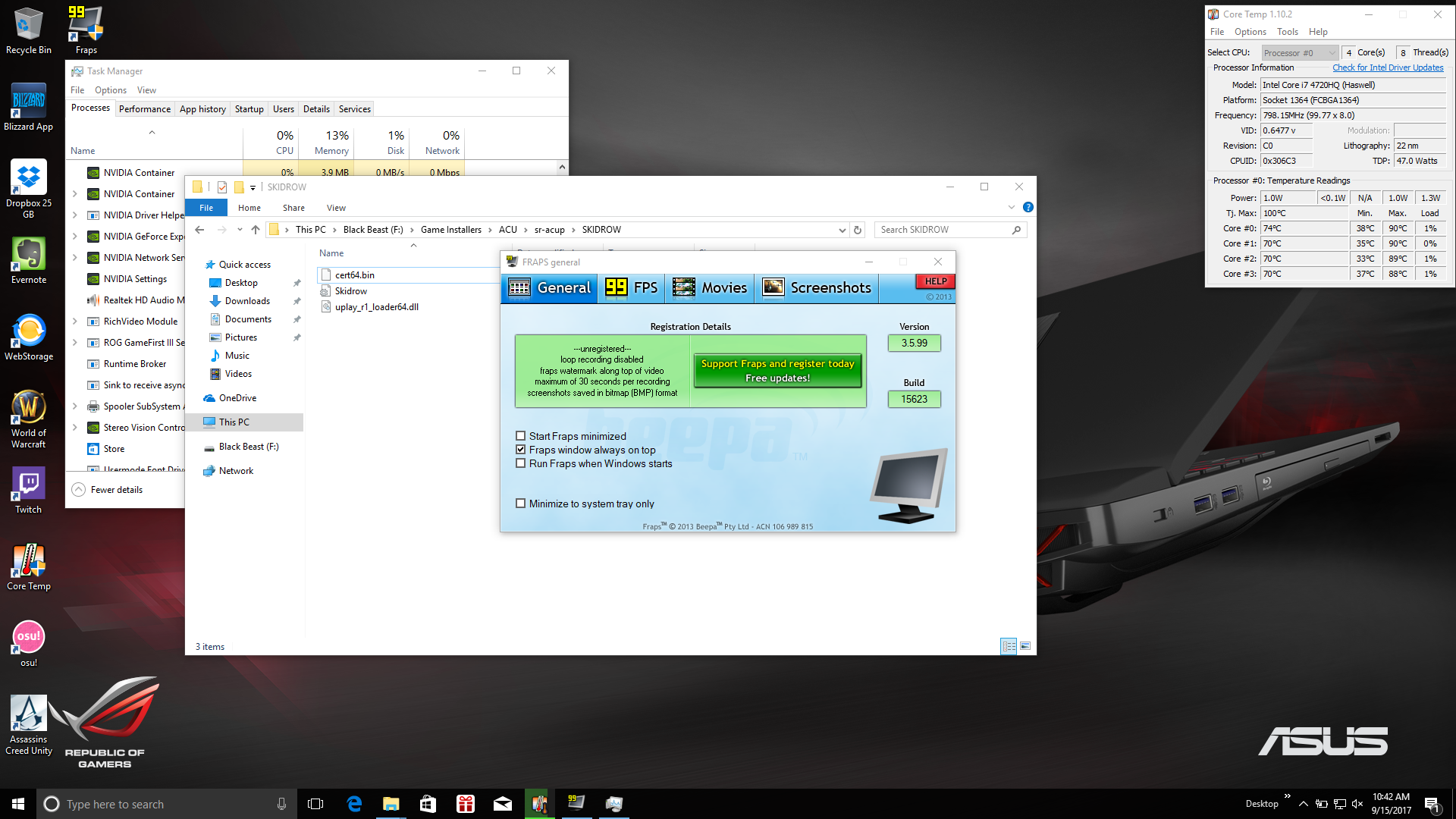Go up one folder level in Explorer
1456x819 pixels.
click(256, 230)
